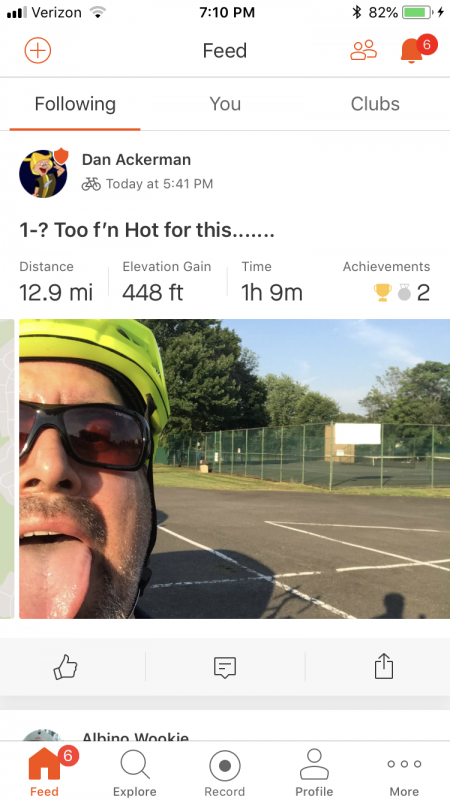The height and width of the screenshot is (800, 450).
Task: Switch to the Clubs tab
Action: (x=375, y=104)
